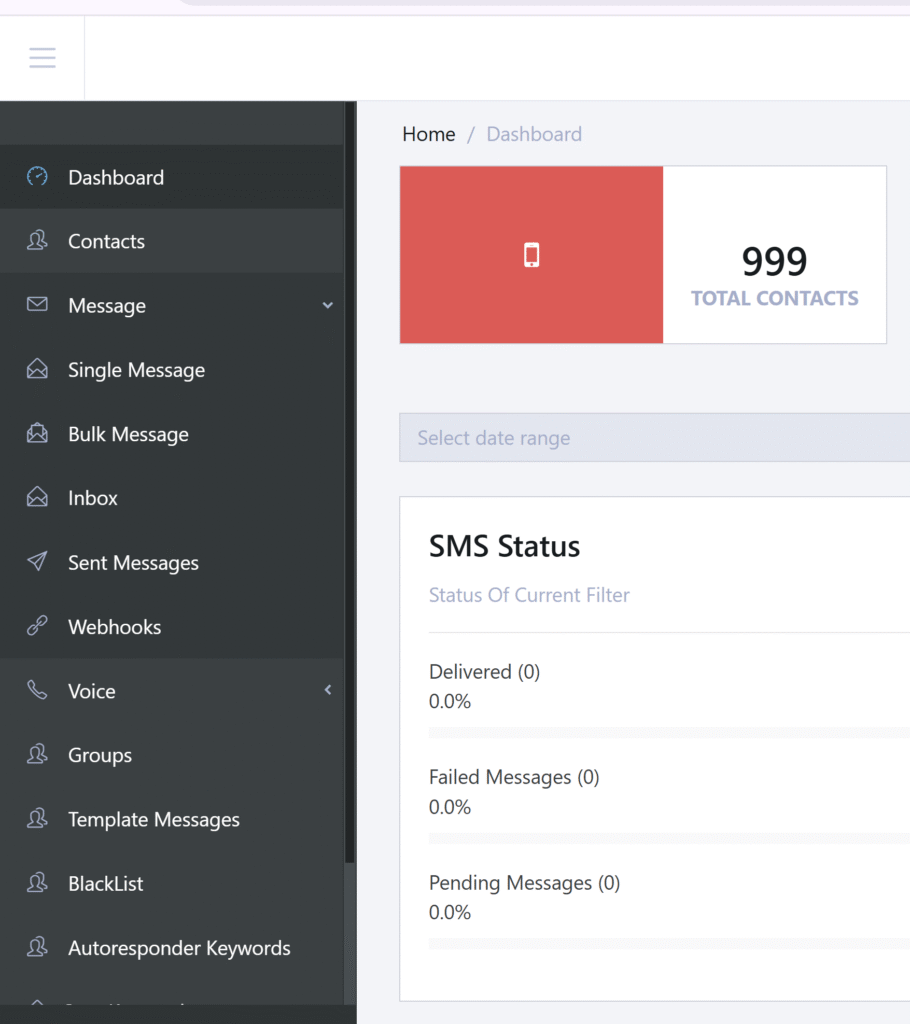Click the red mobile phone icon tile
The image size is (910, 1024).
531,255
